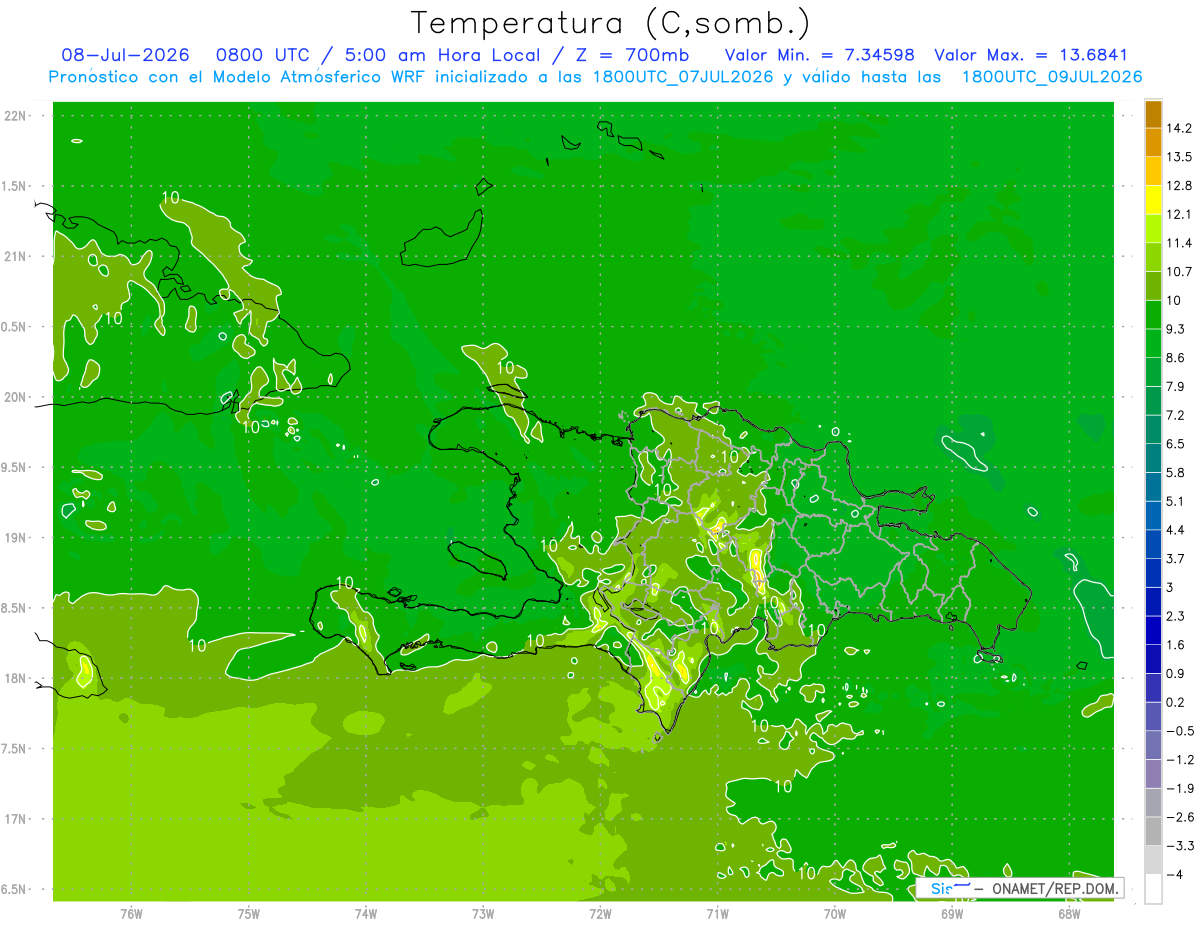Click the '71W' longitude label
The image size is (1200, 927).
click(717, 914)
